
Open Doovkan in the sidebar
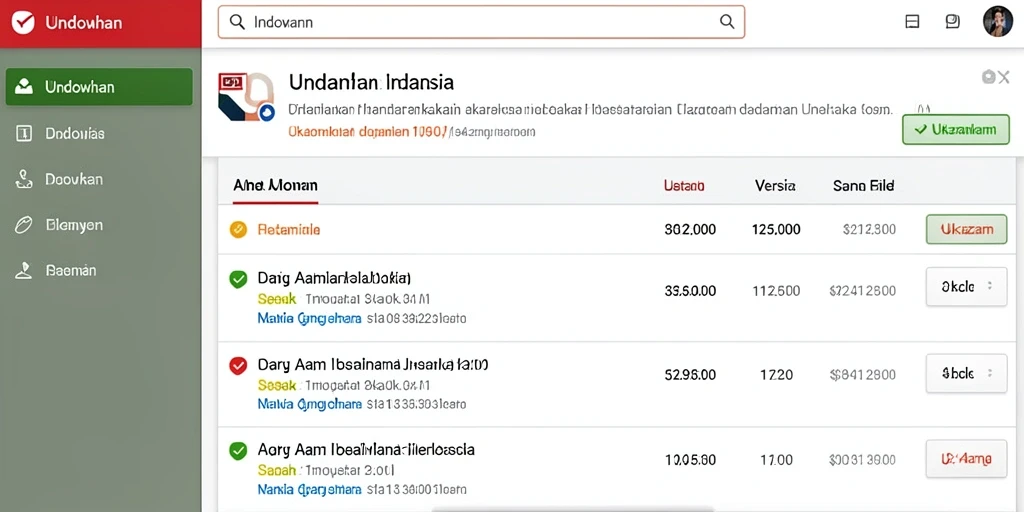[74, 180]
